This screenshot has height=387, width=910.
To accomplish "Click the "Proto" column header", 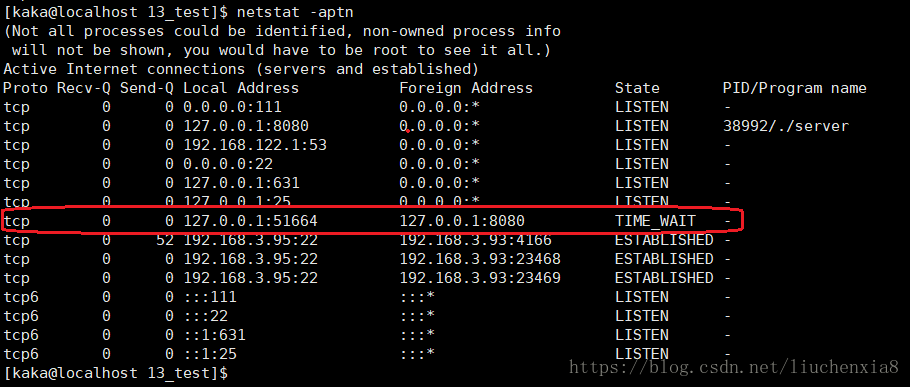I will point(26,88).
